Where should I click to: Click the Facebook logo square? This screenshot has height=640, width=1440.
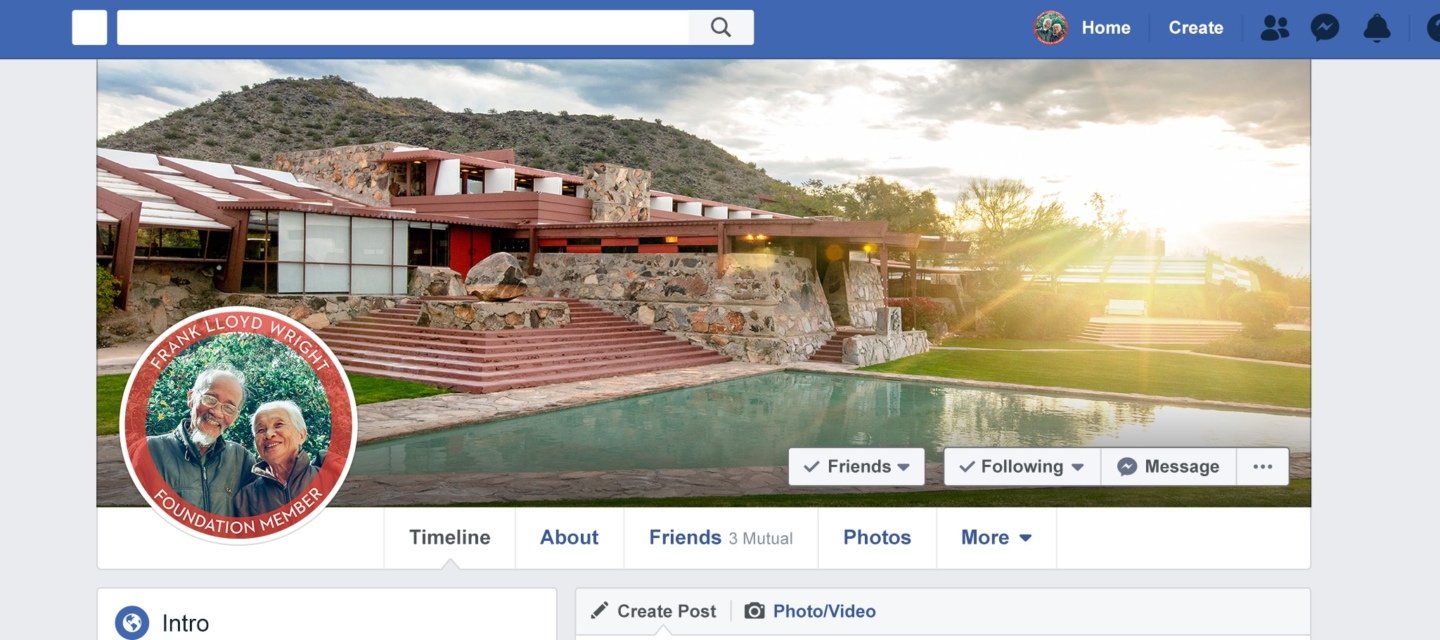click(89, 28)
